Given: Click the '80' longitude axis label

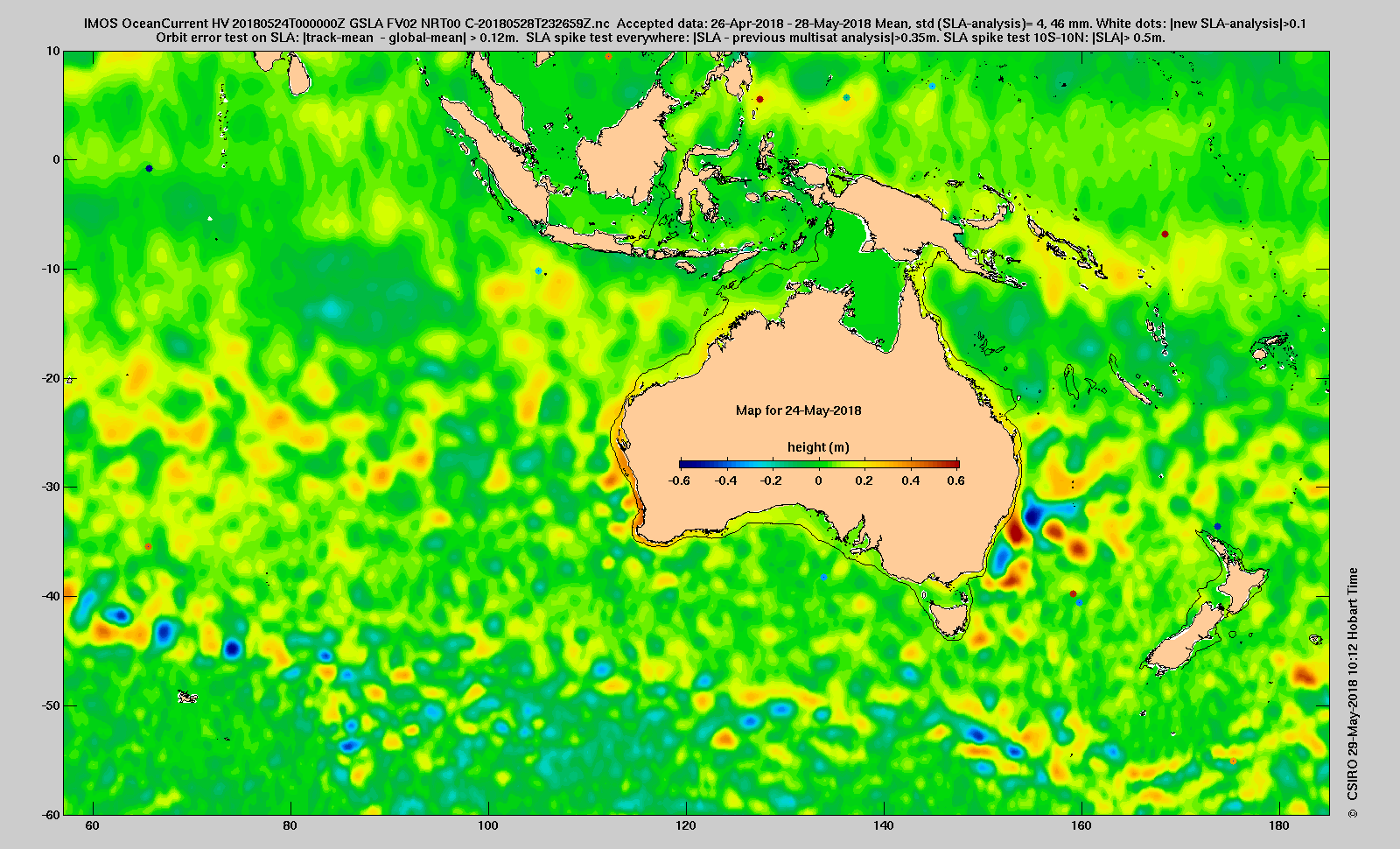Looking at the screenshot, I should pyautogui.click(x=290, y=825).
